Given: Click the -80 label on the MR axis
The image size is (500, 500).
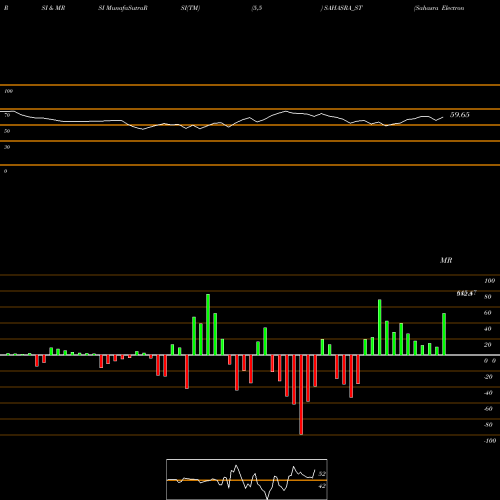Looking at the screenshot, I should (488, 425).
